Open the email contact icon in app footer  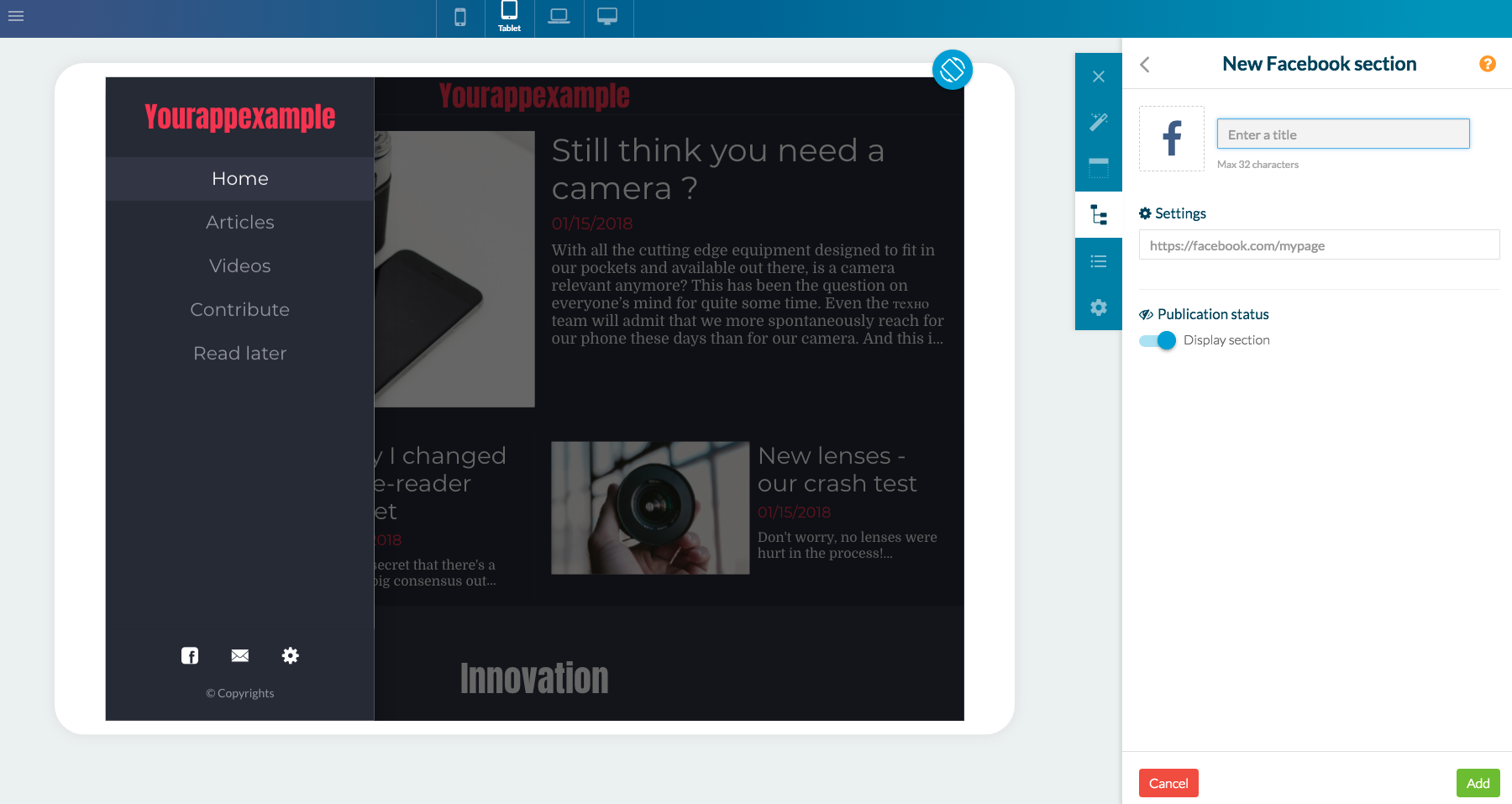point(239,655)
